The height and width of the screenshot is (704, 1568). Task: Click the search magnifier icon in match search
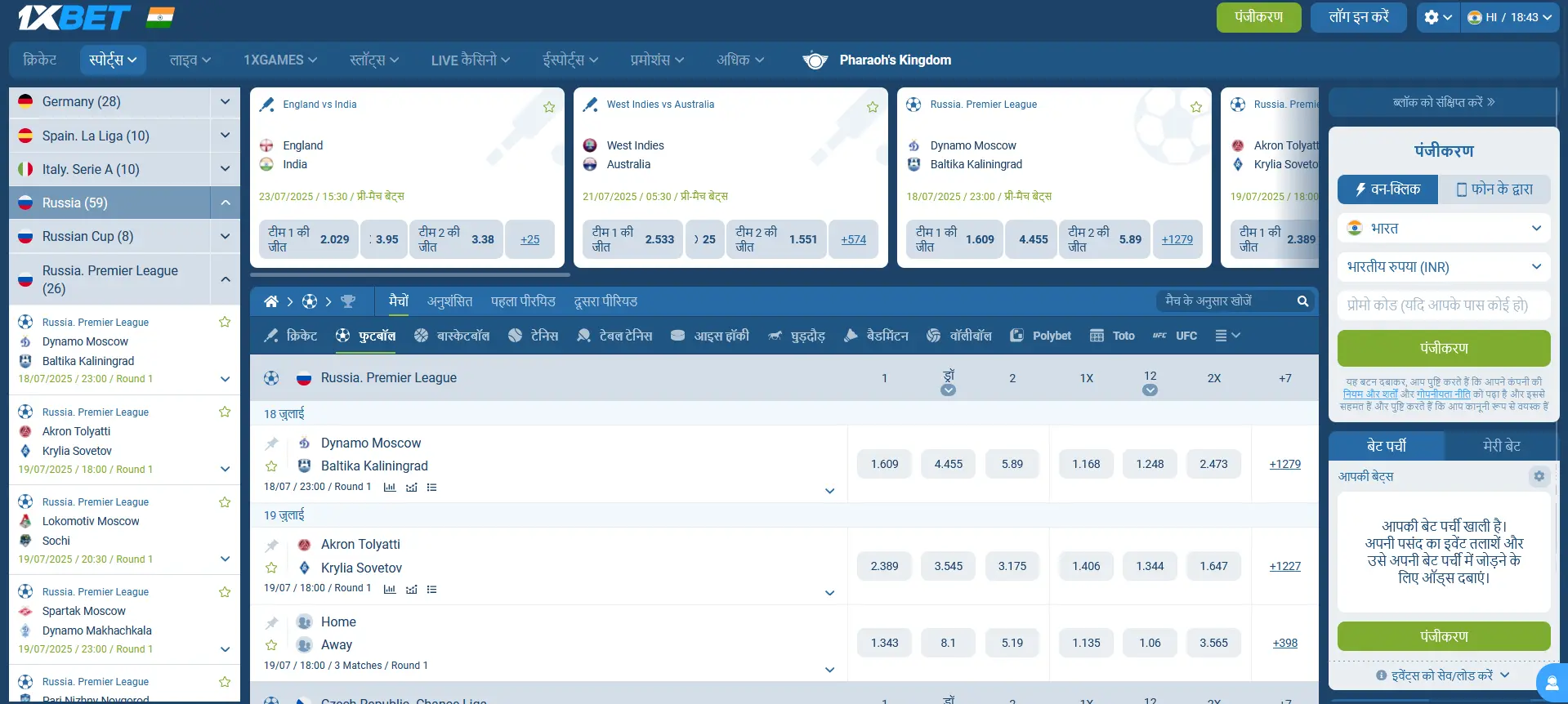click(1302, 301)
